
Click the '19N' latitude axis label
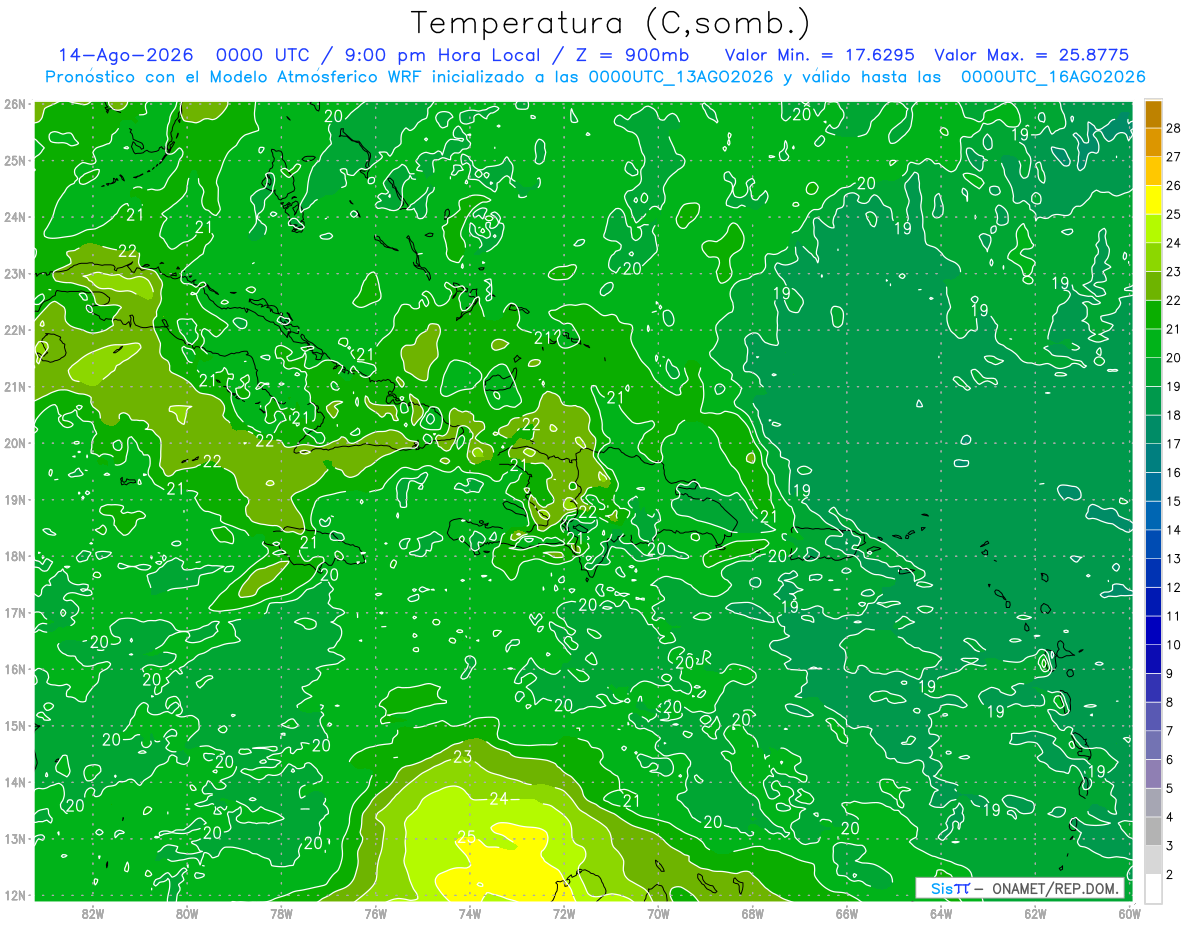coord(13,499)
